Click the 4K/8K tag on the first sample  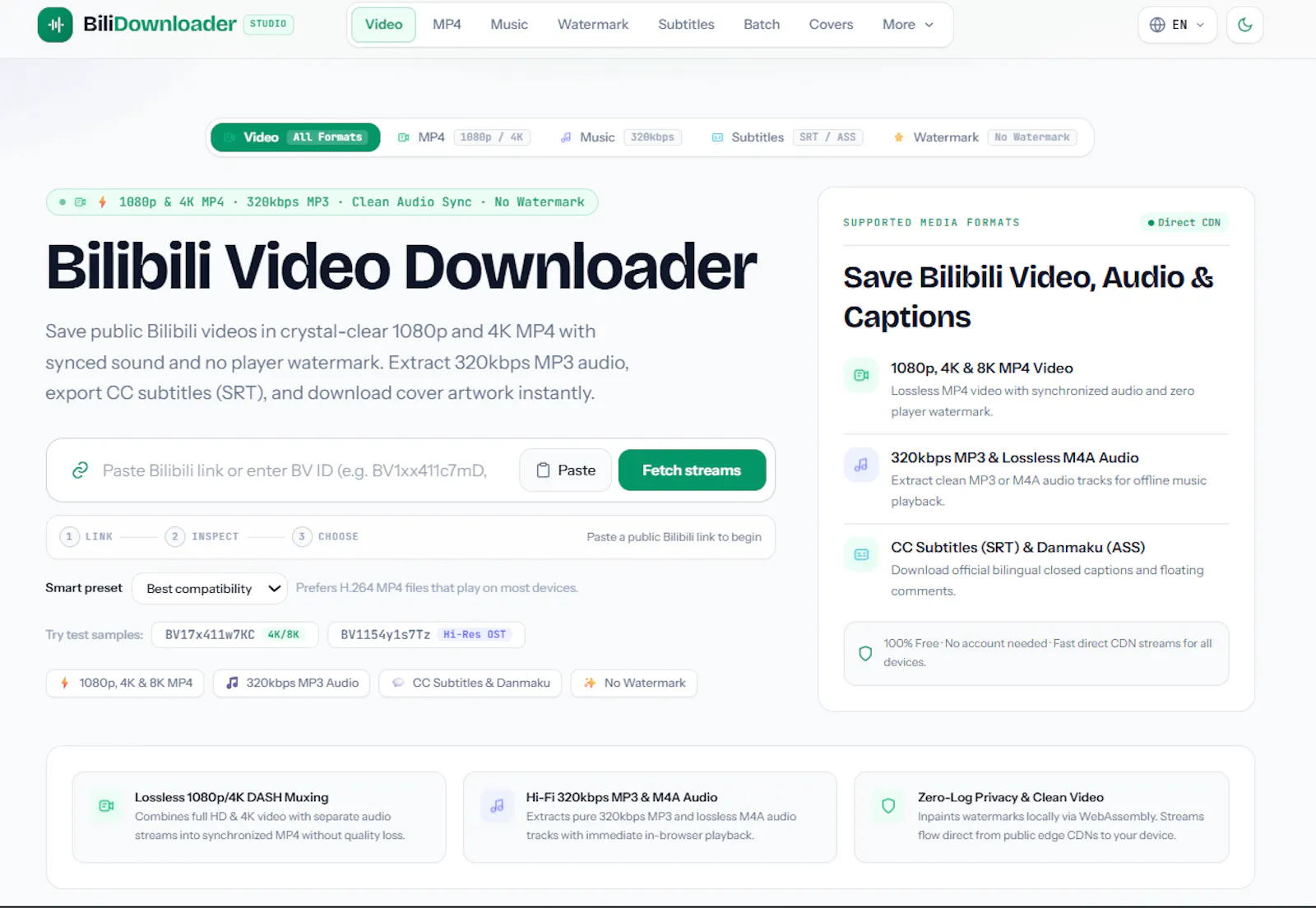284,635
